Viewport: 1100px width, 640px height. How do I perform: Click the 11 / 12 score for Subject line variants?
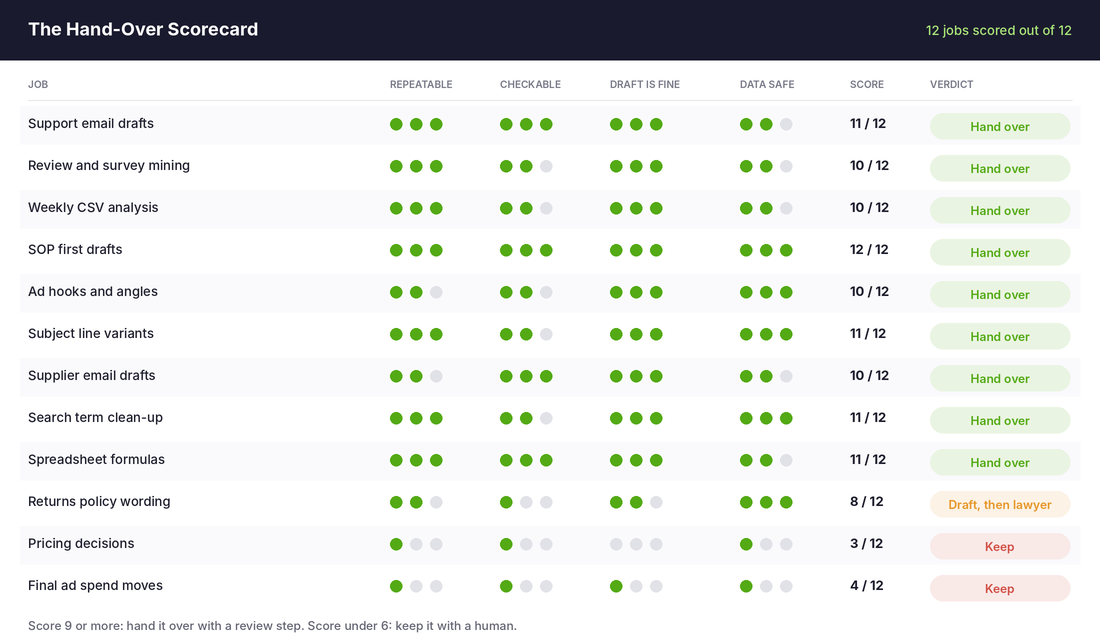pos(868,333)
